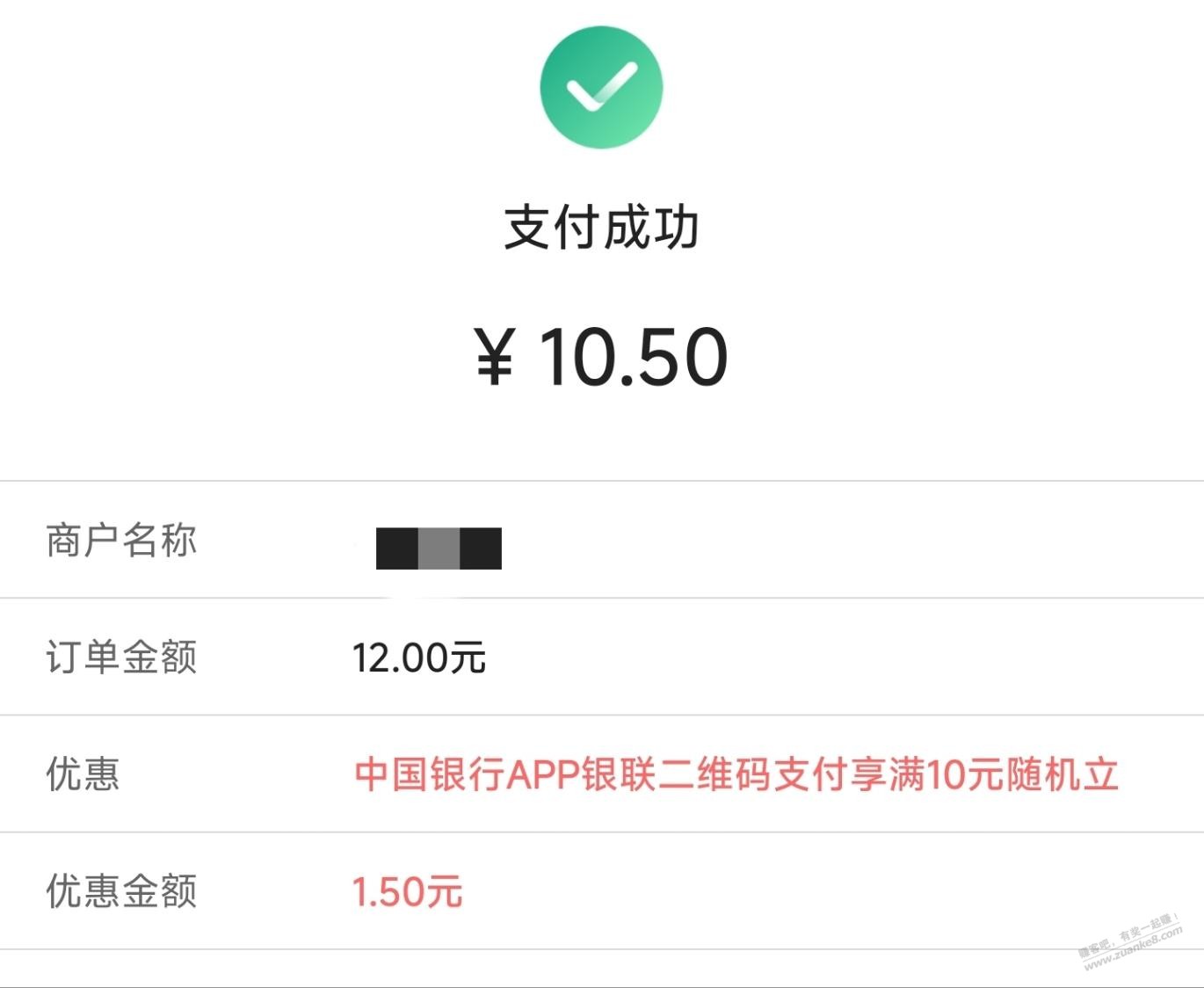Click the 优惠金额 label
1204x988 pixels.
121,891
